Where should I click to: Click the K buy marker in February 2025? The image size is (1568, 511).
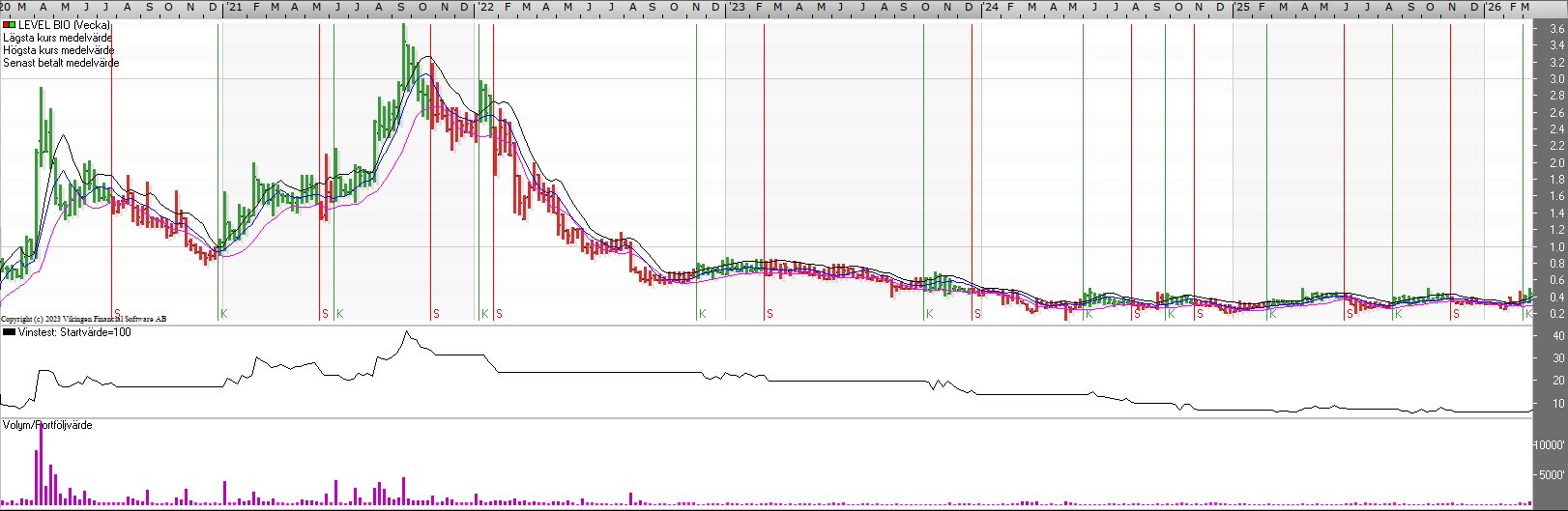coord(1272,314)
